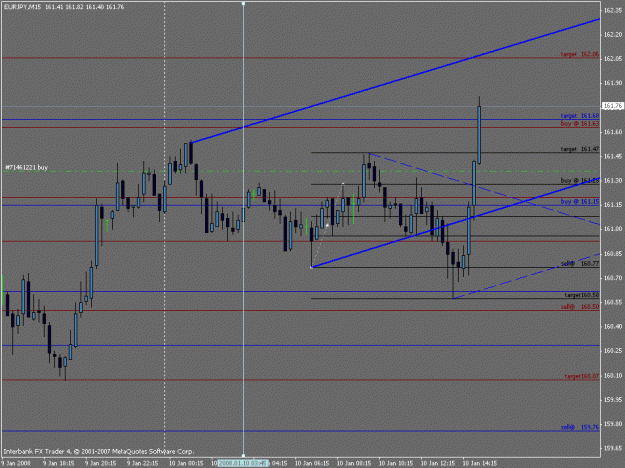Select the 'buy @ 161.28' label

(580, 181)
